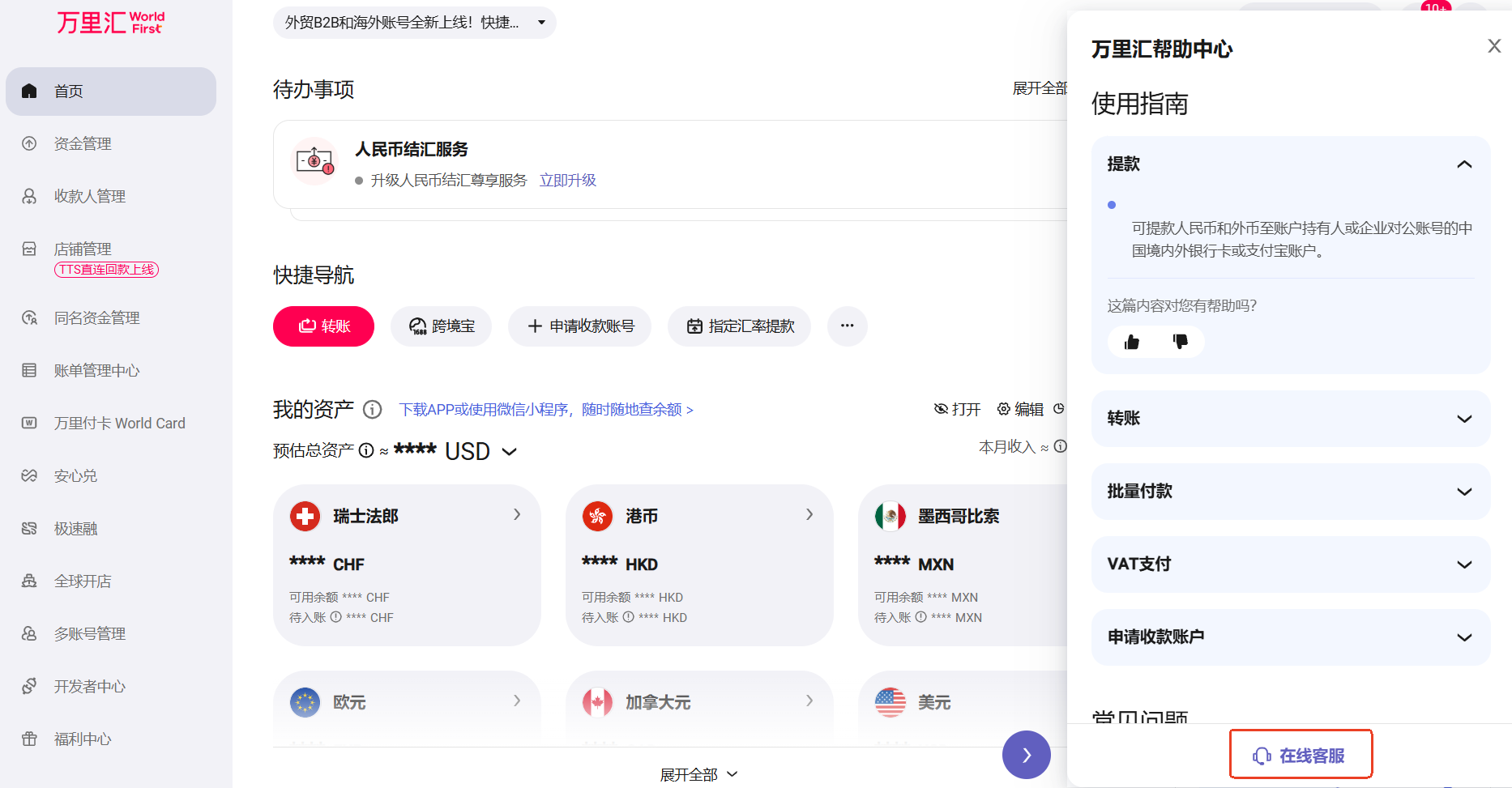Toggle asset visibility with 打开 eye icon
Image resolution: width=1512 pixels, height=788 pixels.
point(957,410)
